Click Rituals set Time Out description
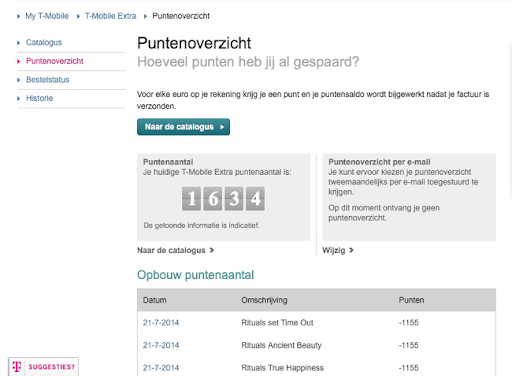The image size is (512, 376). 277,323
